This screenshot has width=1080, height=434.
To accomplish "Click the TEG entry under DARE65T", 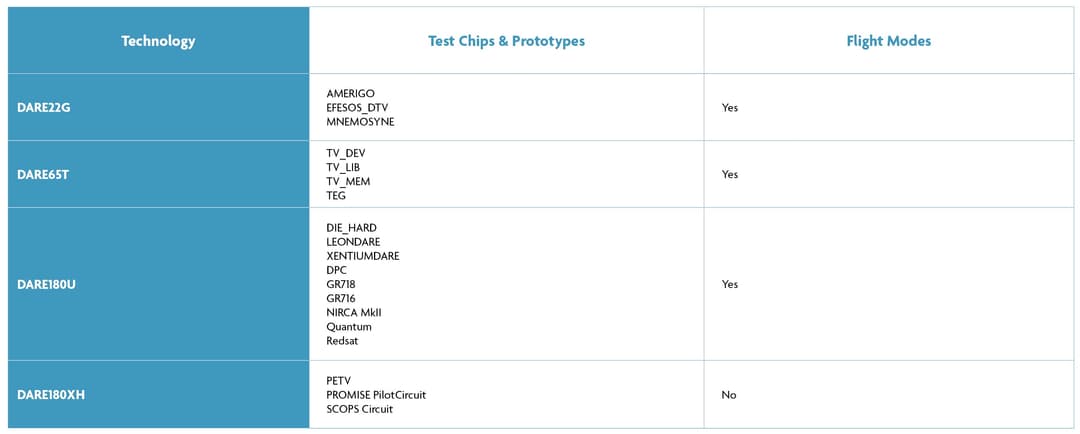I will pos(336,195).
